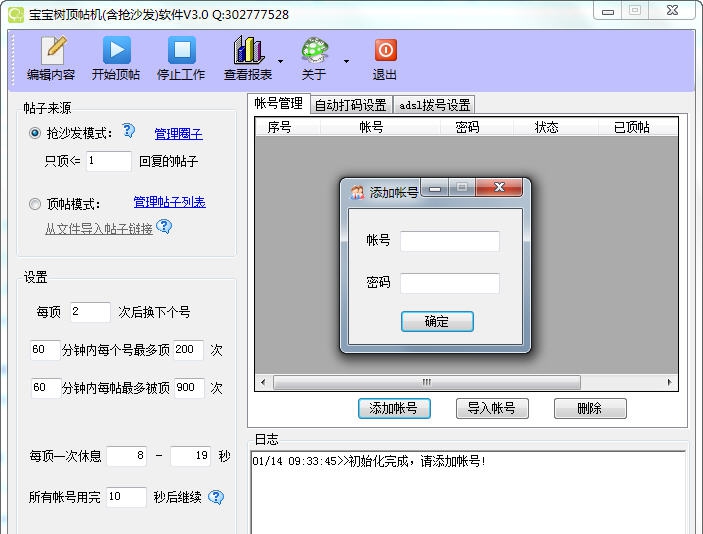The height and width of the screenshot is (534, 703).
Task: Open 管理圈子 link
Action: 178,134
